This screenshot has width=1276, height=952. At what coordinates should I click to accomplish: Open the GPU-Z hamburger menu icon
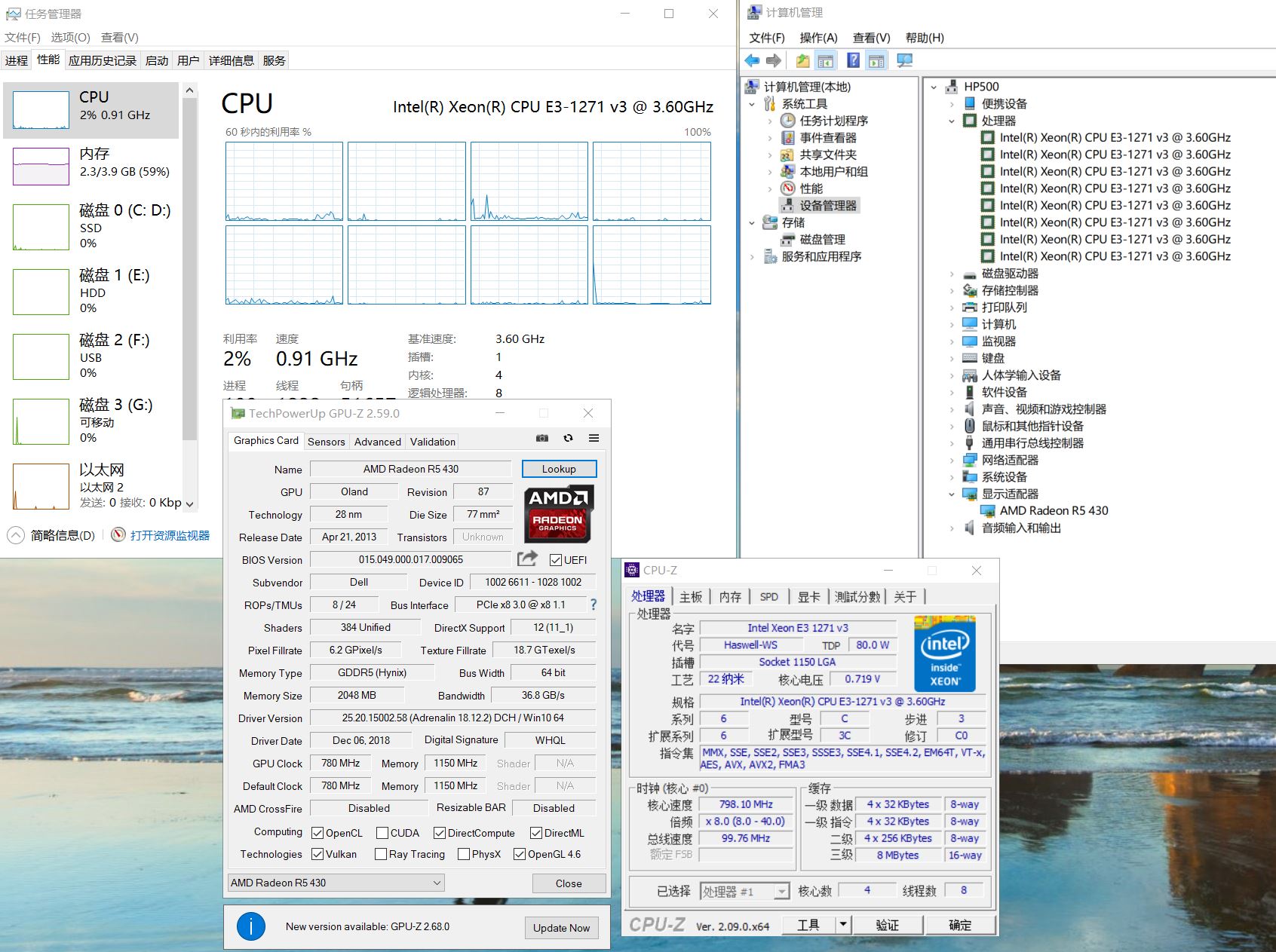[x=594, y=438]
